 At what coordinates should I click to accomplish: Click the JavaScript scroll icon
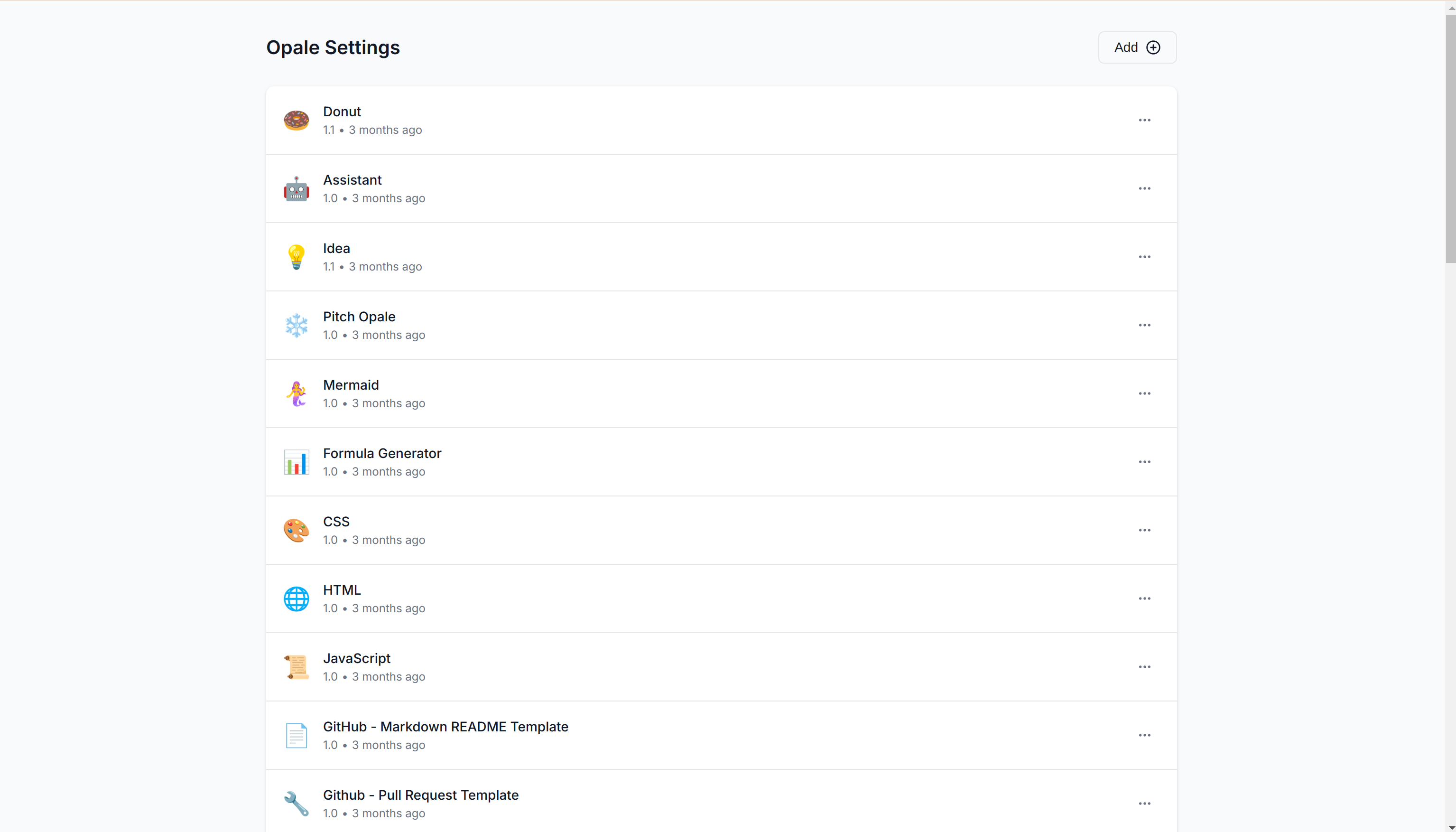296,667
